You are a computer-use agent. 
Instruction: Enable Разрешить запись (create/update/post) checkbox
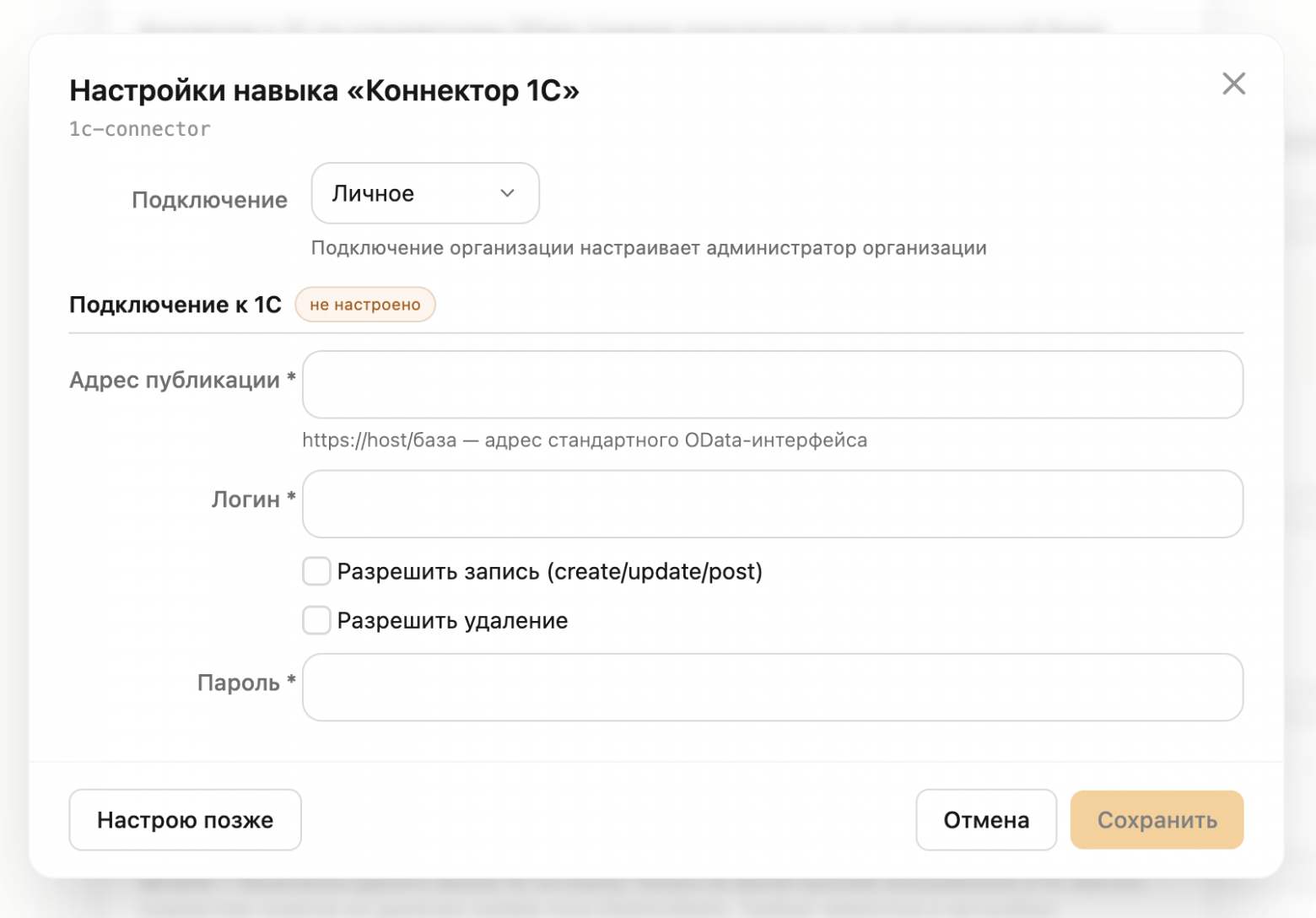[x=316, y=571]
